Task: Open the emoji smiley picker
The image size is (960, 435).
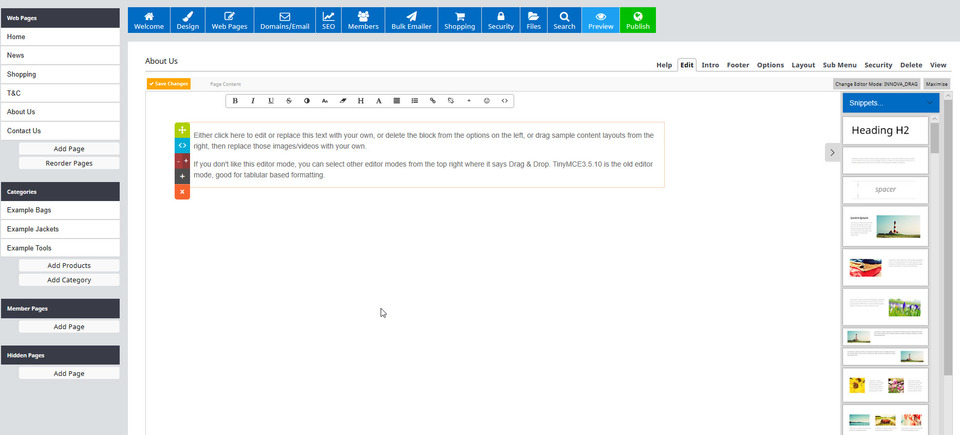Action: coord(487,101)
